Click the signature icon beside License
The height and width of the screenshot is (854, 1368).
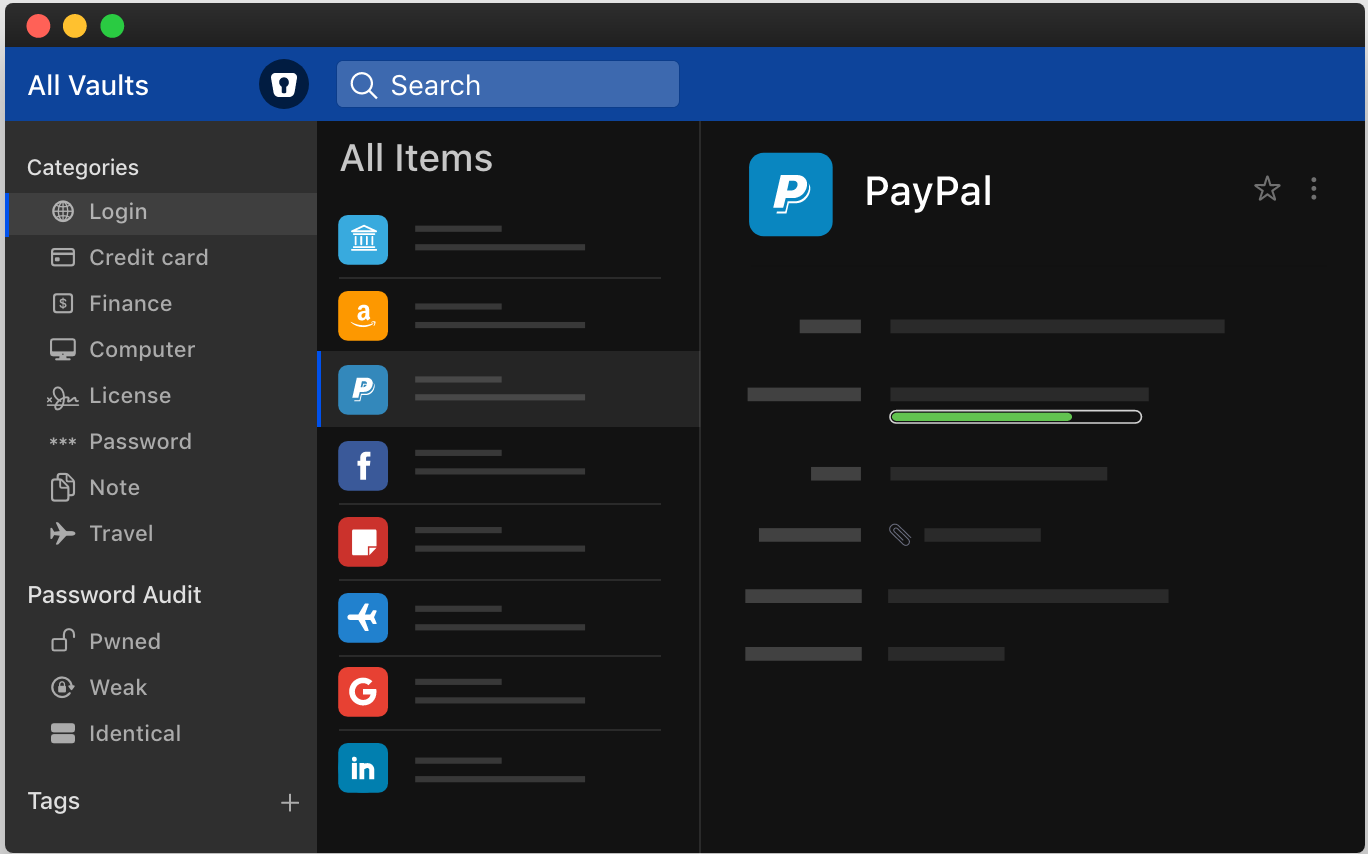coord(63,397)
